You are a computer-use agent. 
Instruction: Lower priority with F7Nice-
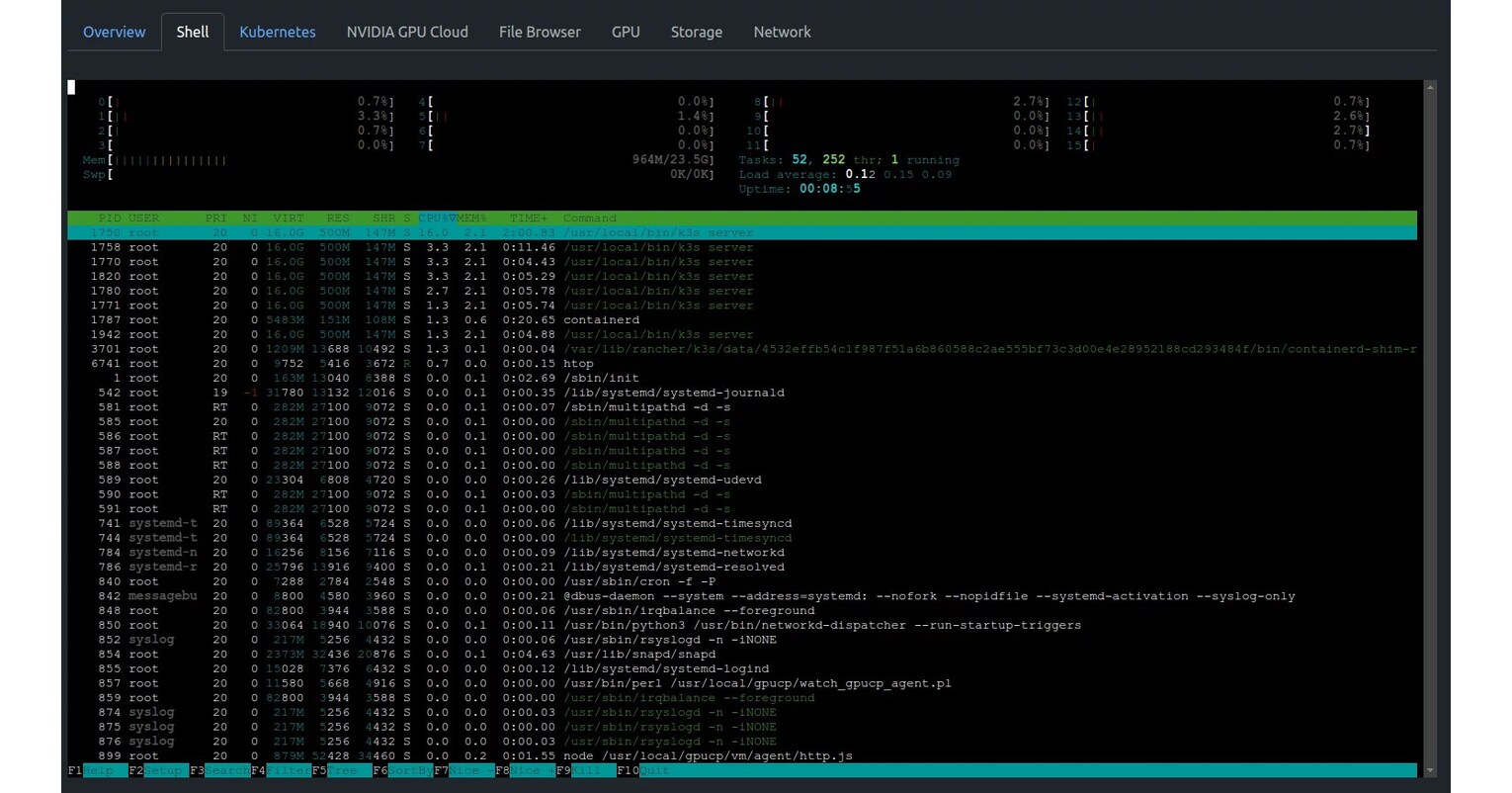point(462,770)
